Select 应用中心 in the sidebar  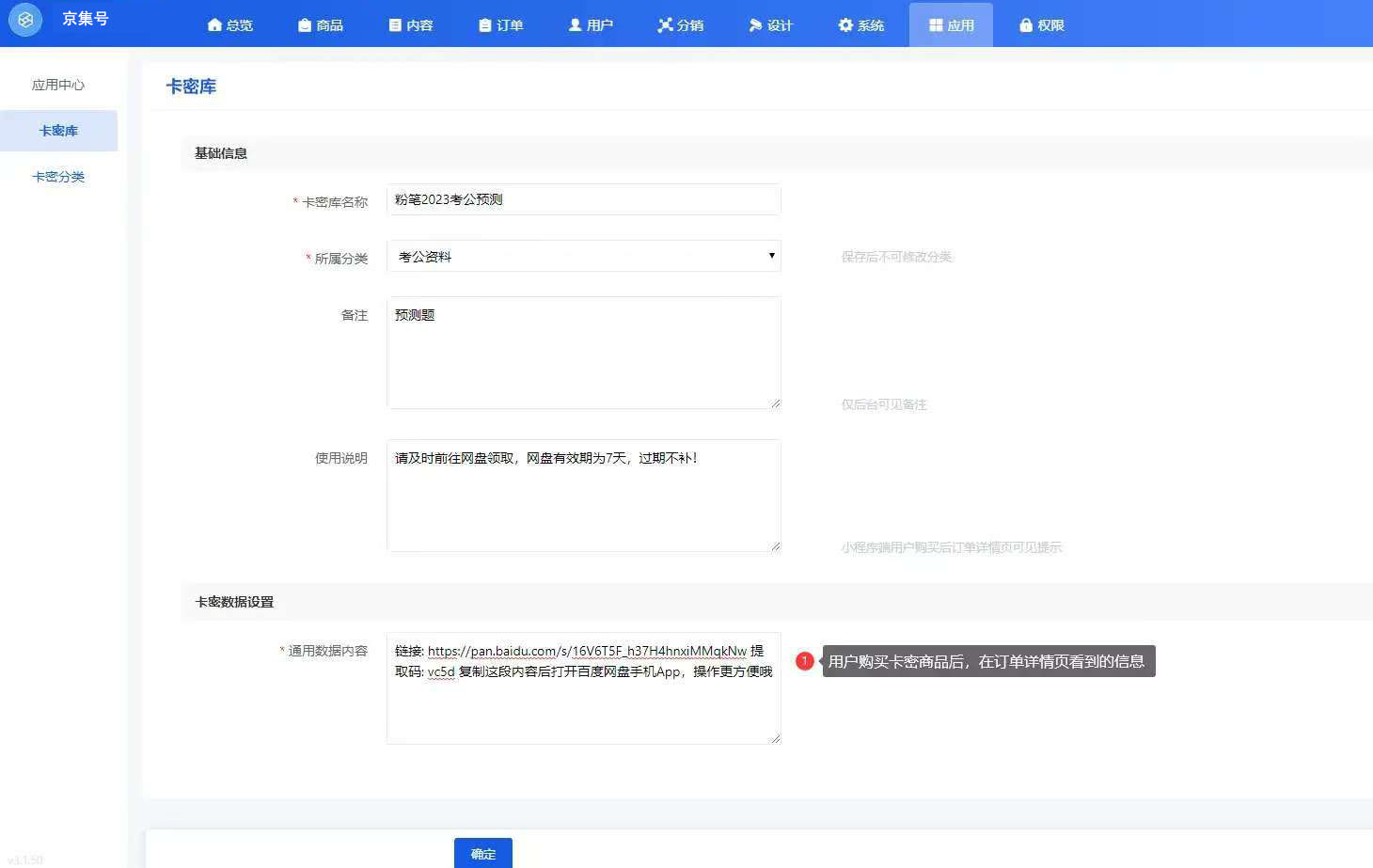point(58,85)
